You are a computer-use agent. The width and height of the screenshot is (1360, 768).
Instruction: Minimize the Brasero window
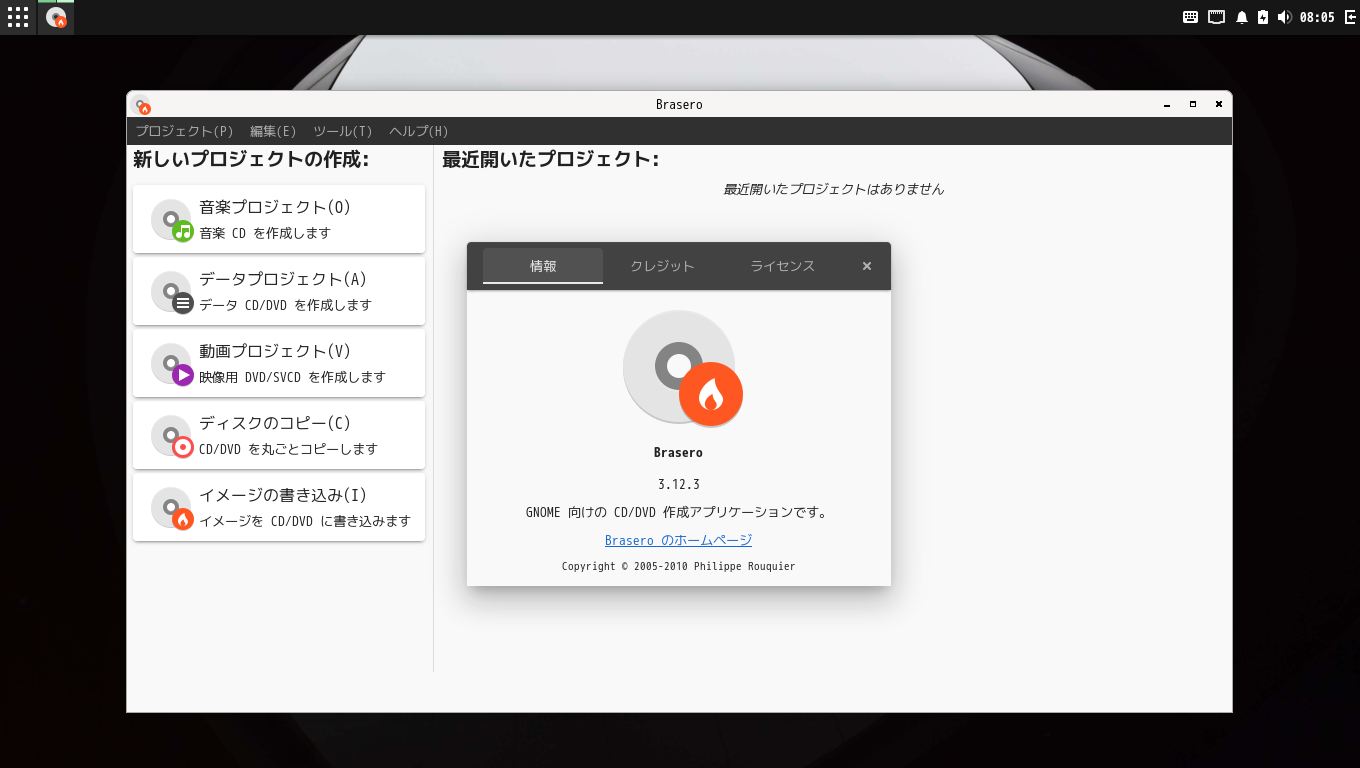[1167, 104]
